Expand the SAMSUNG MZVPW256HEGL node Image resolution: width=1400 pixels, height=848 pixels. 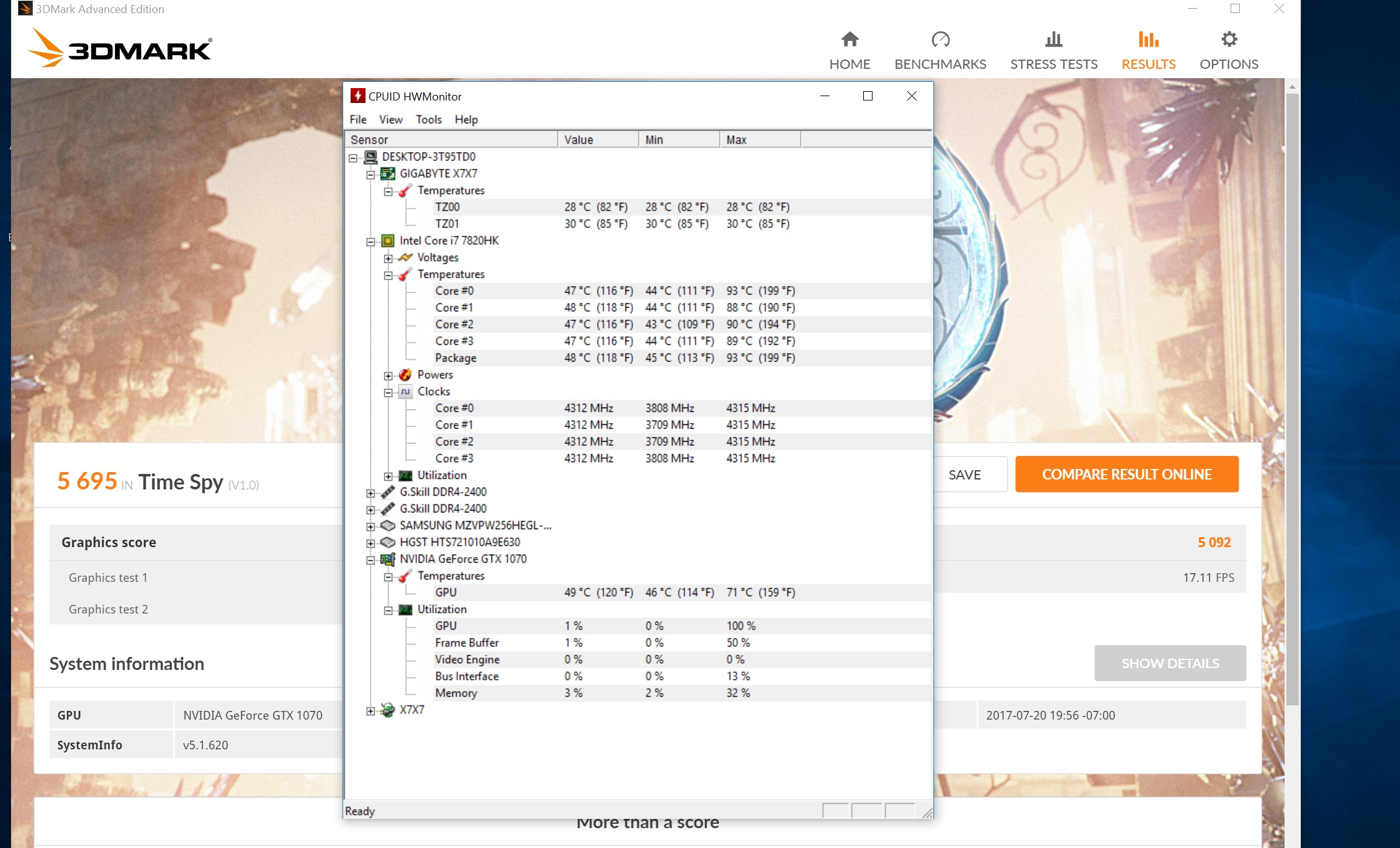pyautogui.click(x=370, y=526)
